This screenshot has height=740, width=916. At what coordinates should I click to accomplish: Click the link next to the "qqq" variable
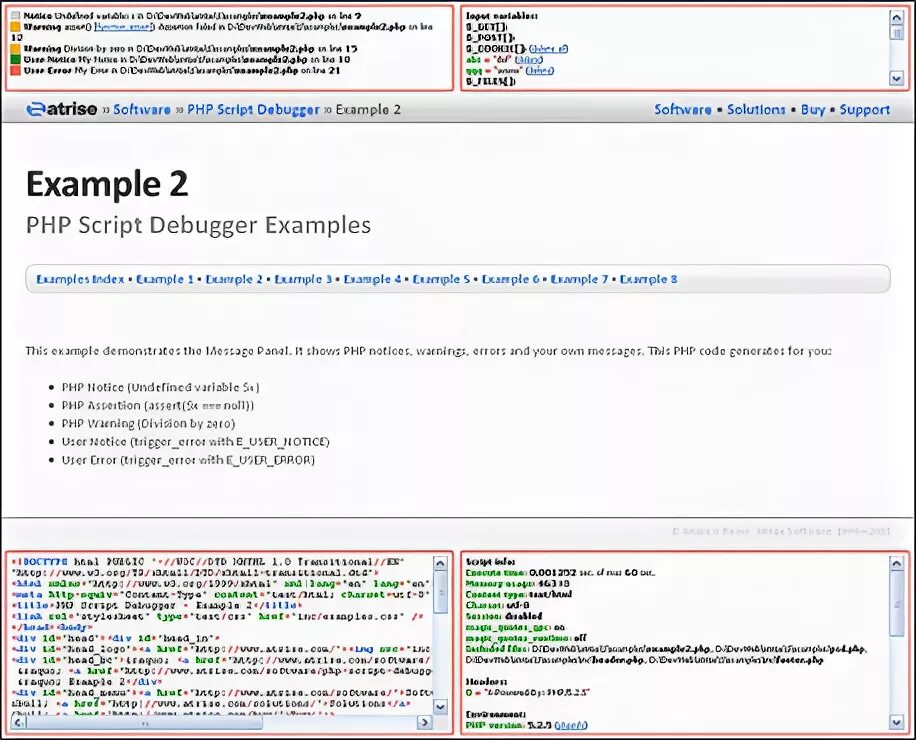point(539,71)
